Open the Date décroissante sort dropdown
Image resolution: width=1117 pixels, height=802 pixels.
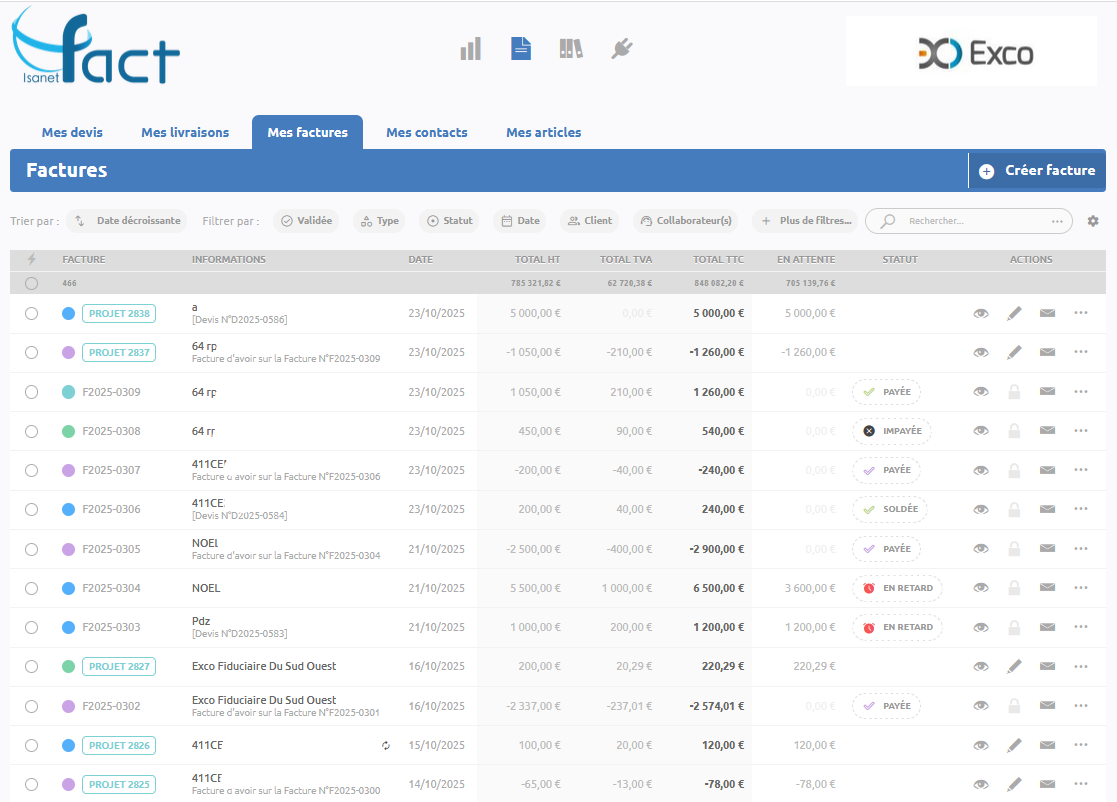coord(127,221)
